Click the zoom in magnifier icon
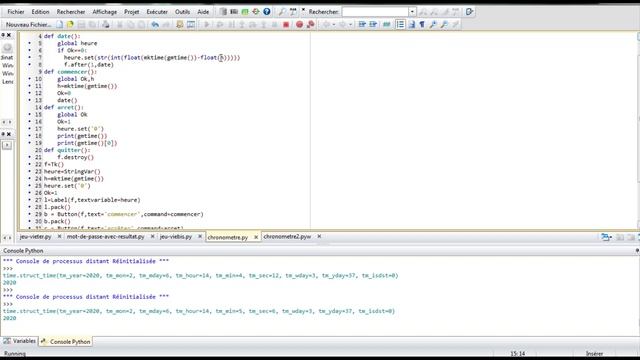Image resolution: width=640 pixels, height=360 pixels. coord(433,24)
